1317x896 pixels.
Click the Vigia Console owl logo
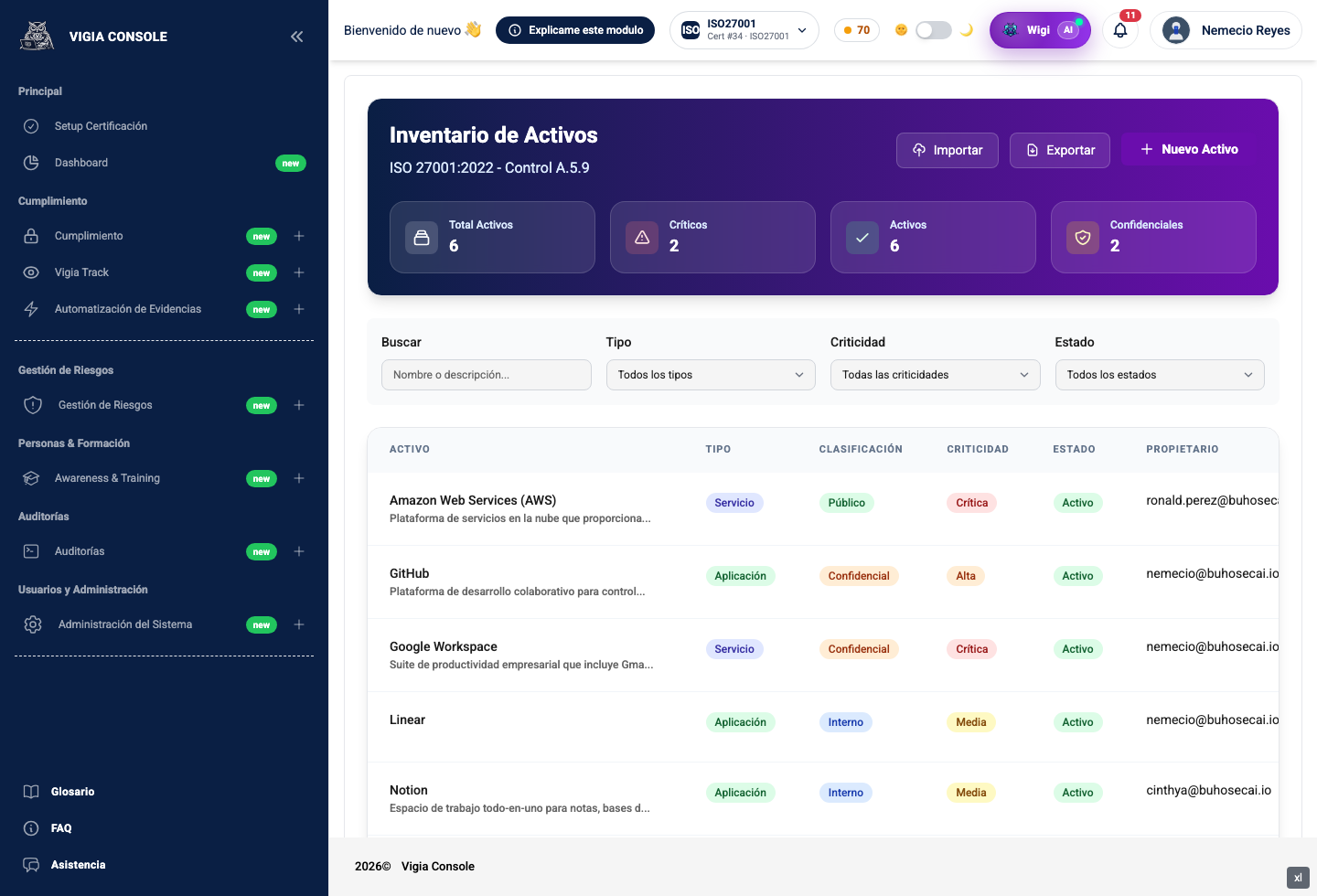tap(37, 36)
